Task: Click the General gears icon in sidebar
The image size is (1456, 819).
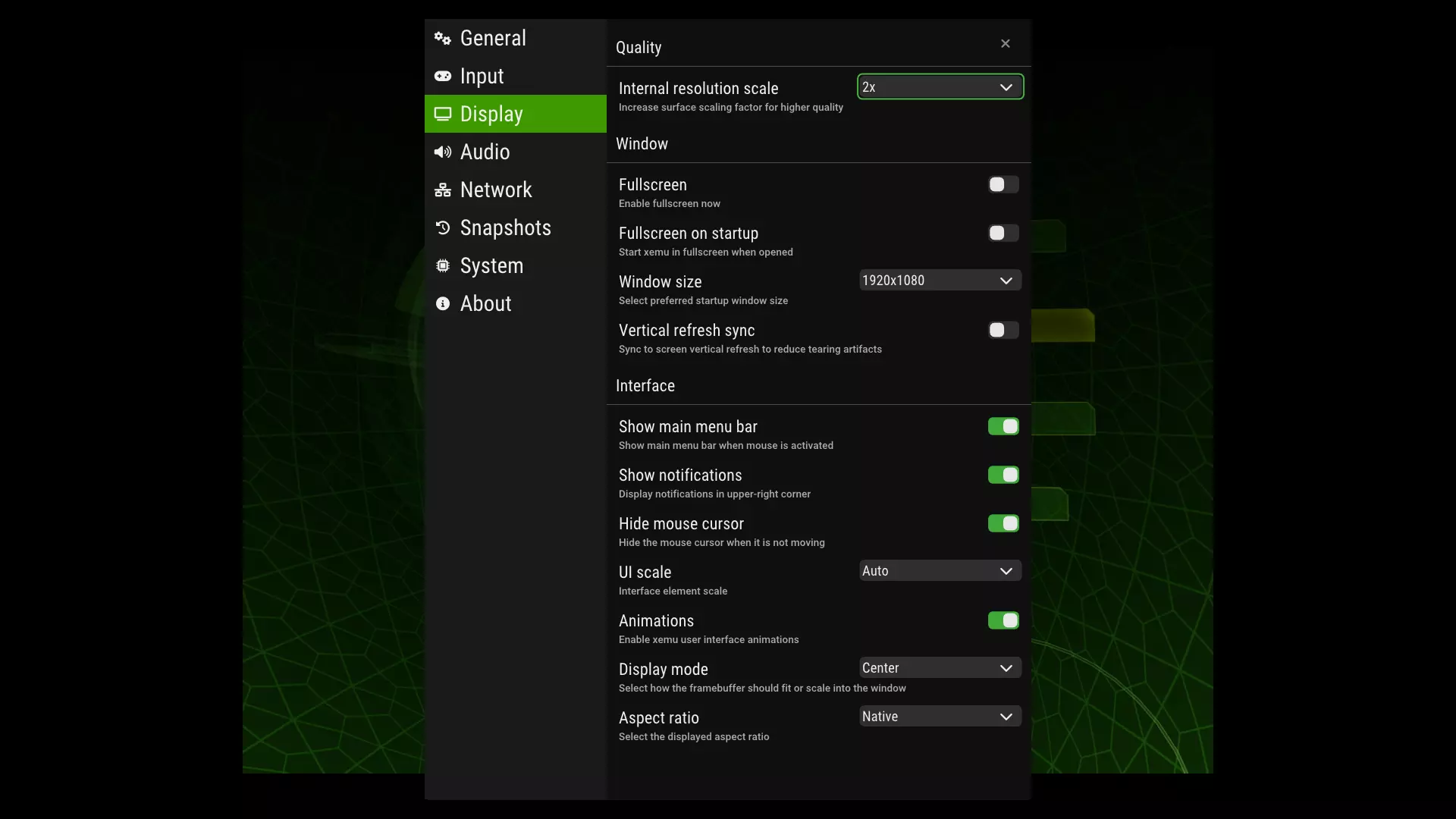Action: [442, 39]
